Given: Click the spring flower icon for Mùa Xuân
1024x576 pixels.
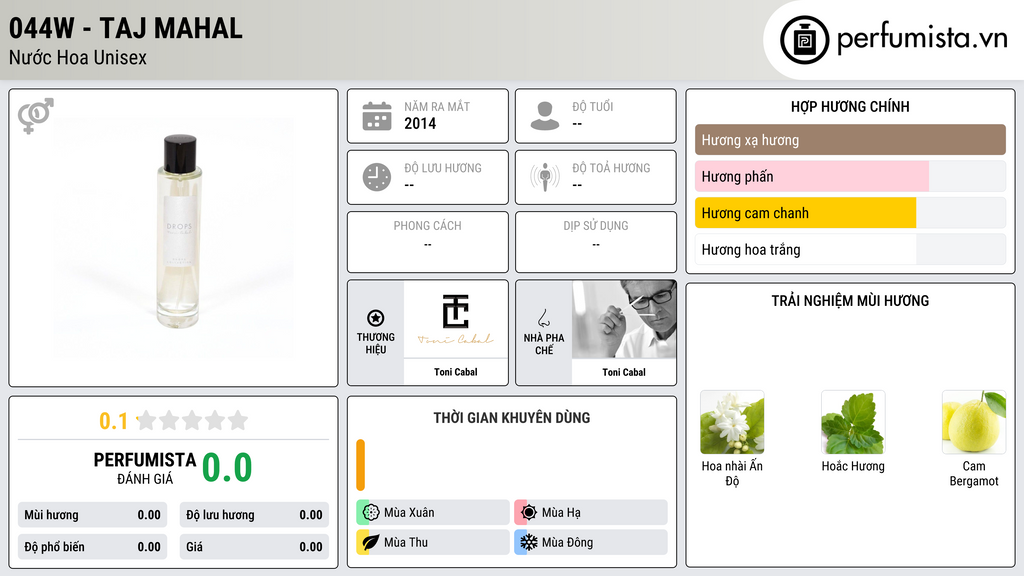Looking at the screenshot, I should 370,513.
